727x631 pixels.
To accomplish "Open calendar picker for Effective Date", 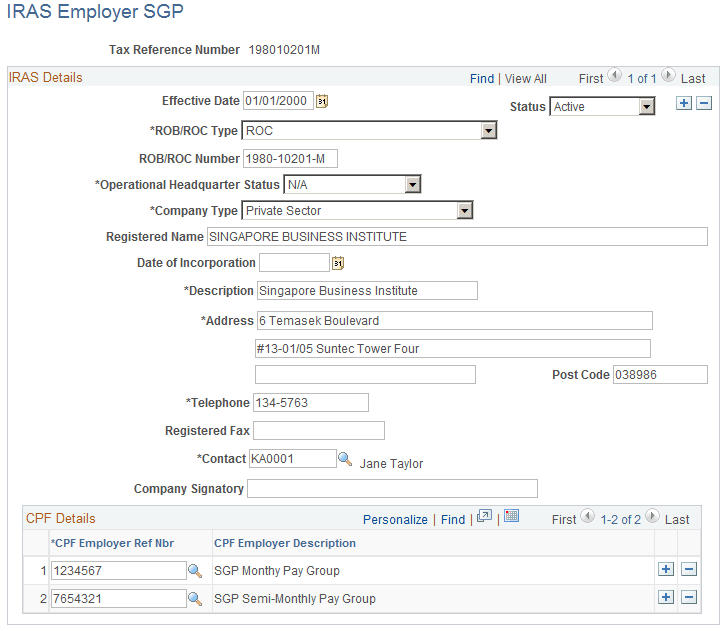I will point(322,101).
